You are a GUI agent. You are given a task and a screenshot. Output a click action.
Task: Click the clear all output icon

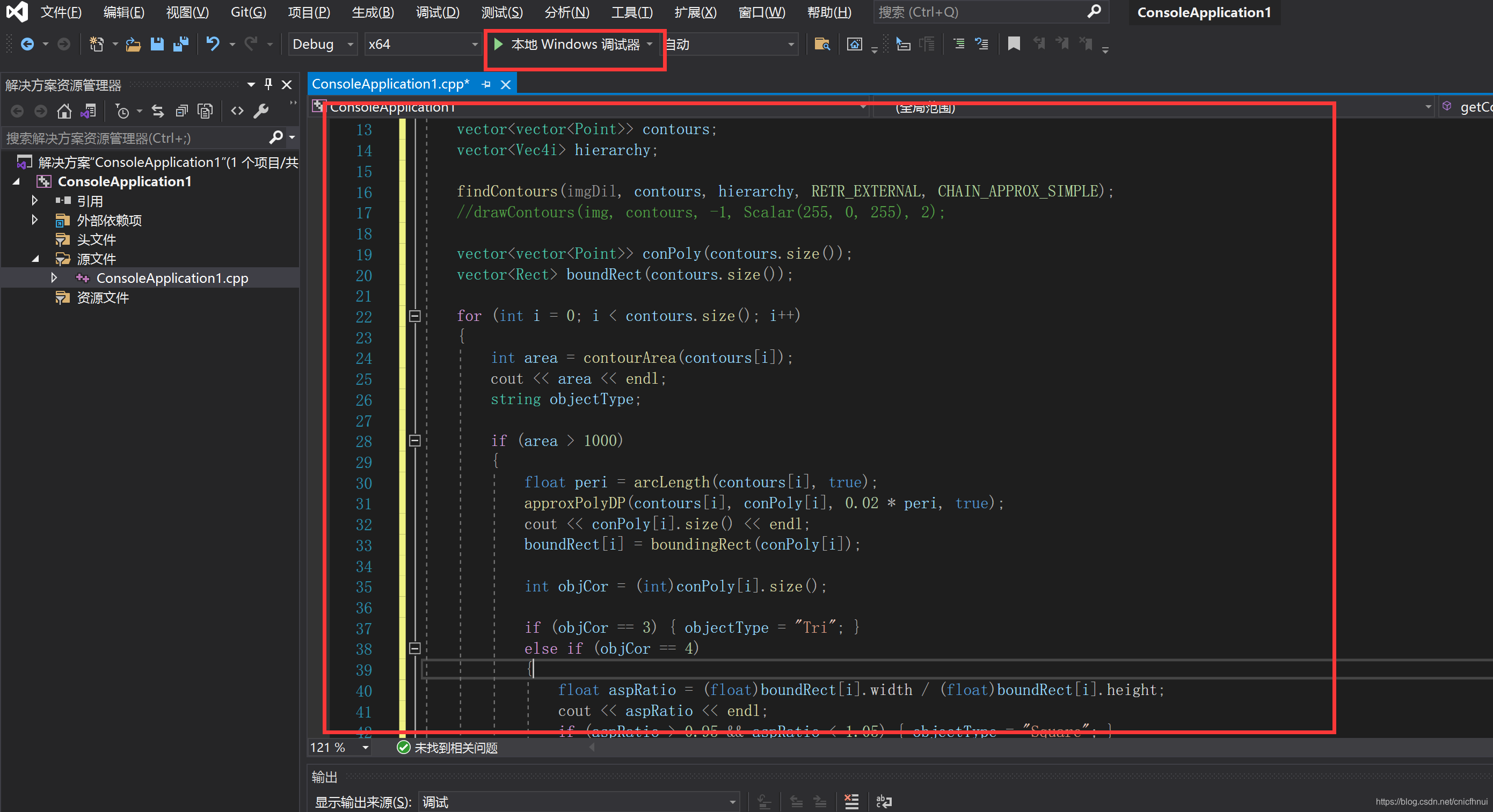pos(851,802)
